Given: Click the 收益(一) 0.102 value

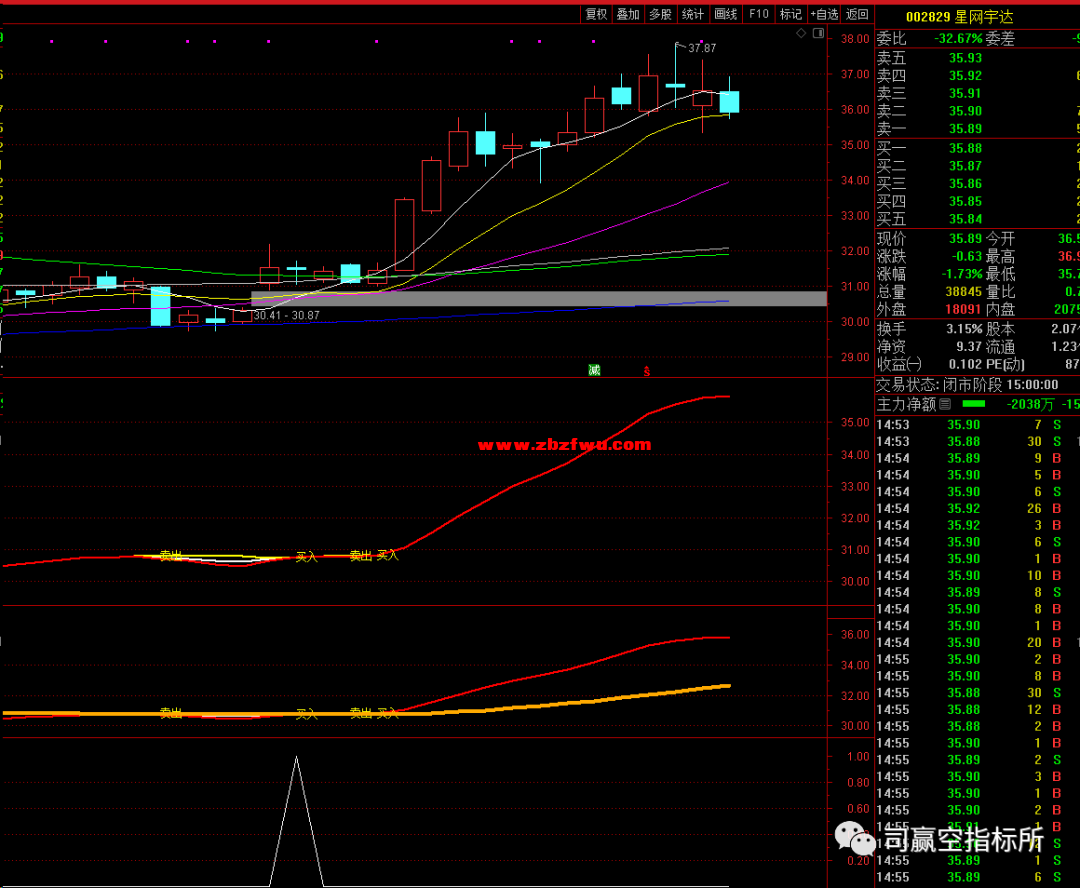Looking at the screenshot, I should (965, 364).
